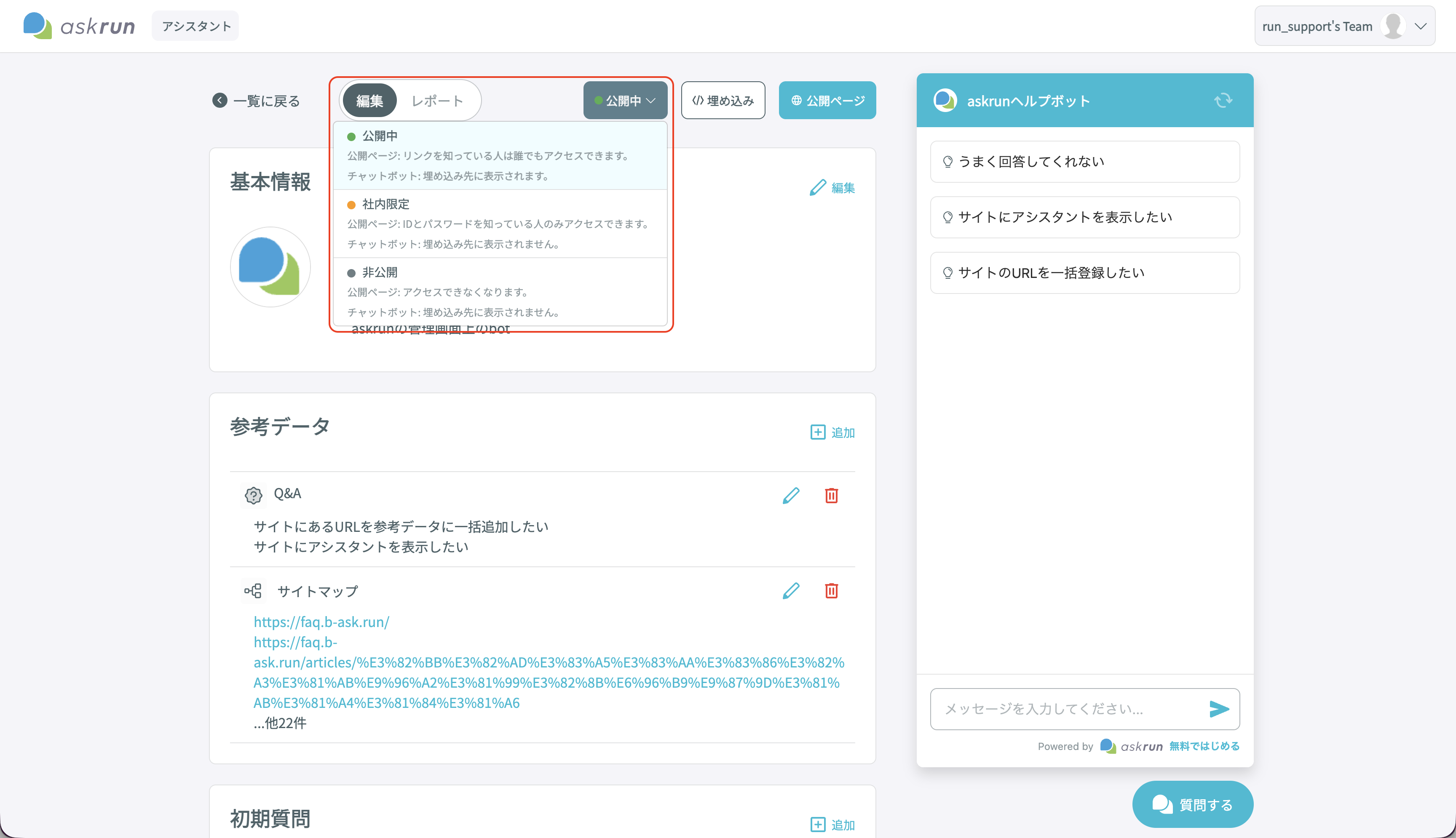The image size is (1456, 838).
Task: Open the https://faq.b-ask.run/ sitemap link
Action: pyautogui.click(x=321, y=622)
